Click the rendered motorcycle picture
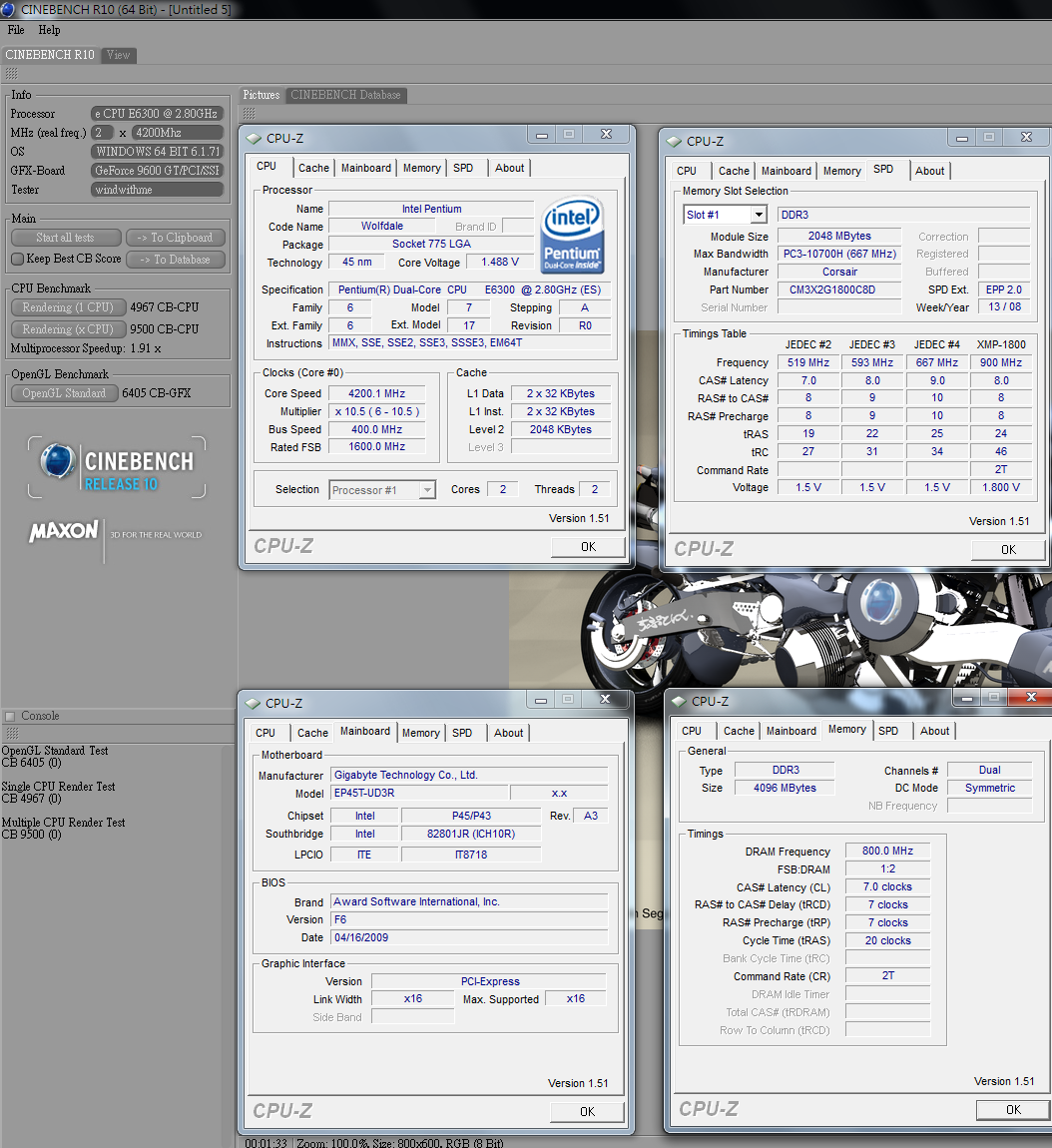The image size is (1052, 1148). tap(781, 630)
